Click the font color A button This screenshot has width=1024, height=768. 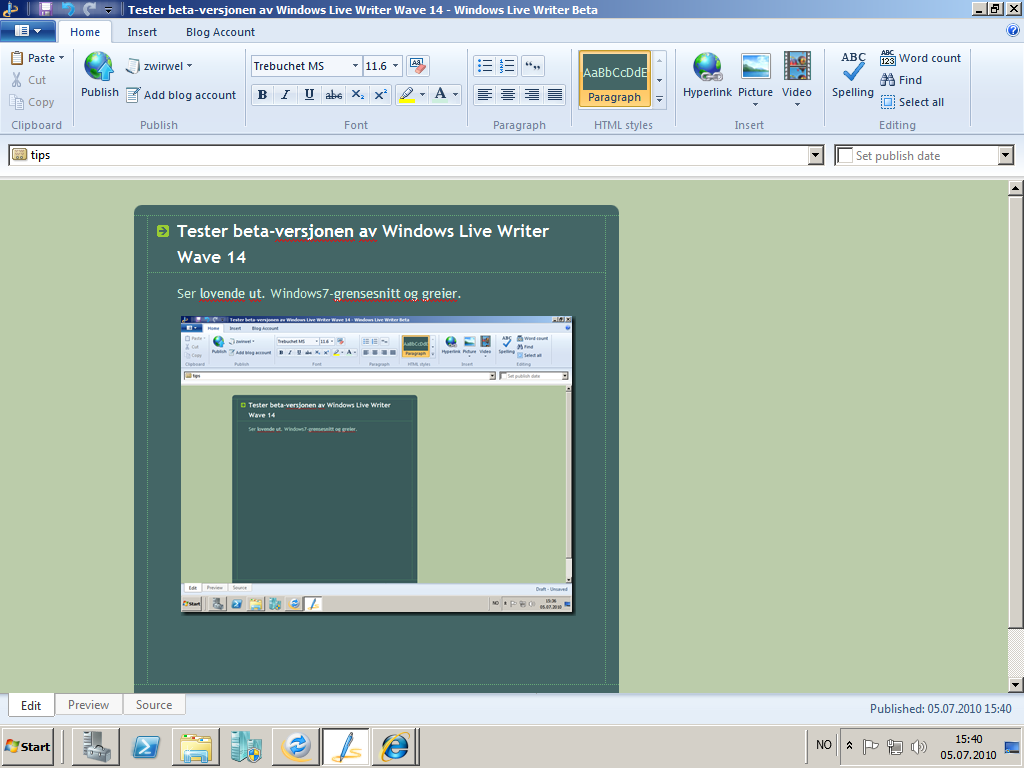pyautogui.click(x=440, y=95)
